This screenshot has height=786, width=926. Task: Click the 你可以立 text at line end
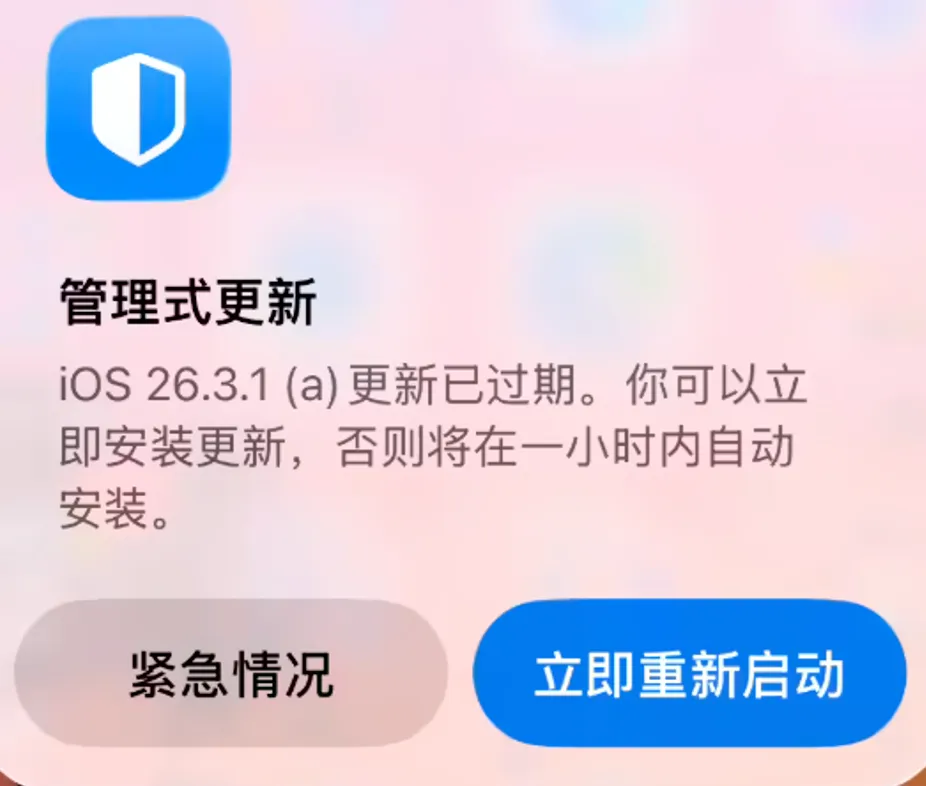click(716, 385)
